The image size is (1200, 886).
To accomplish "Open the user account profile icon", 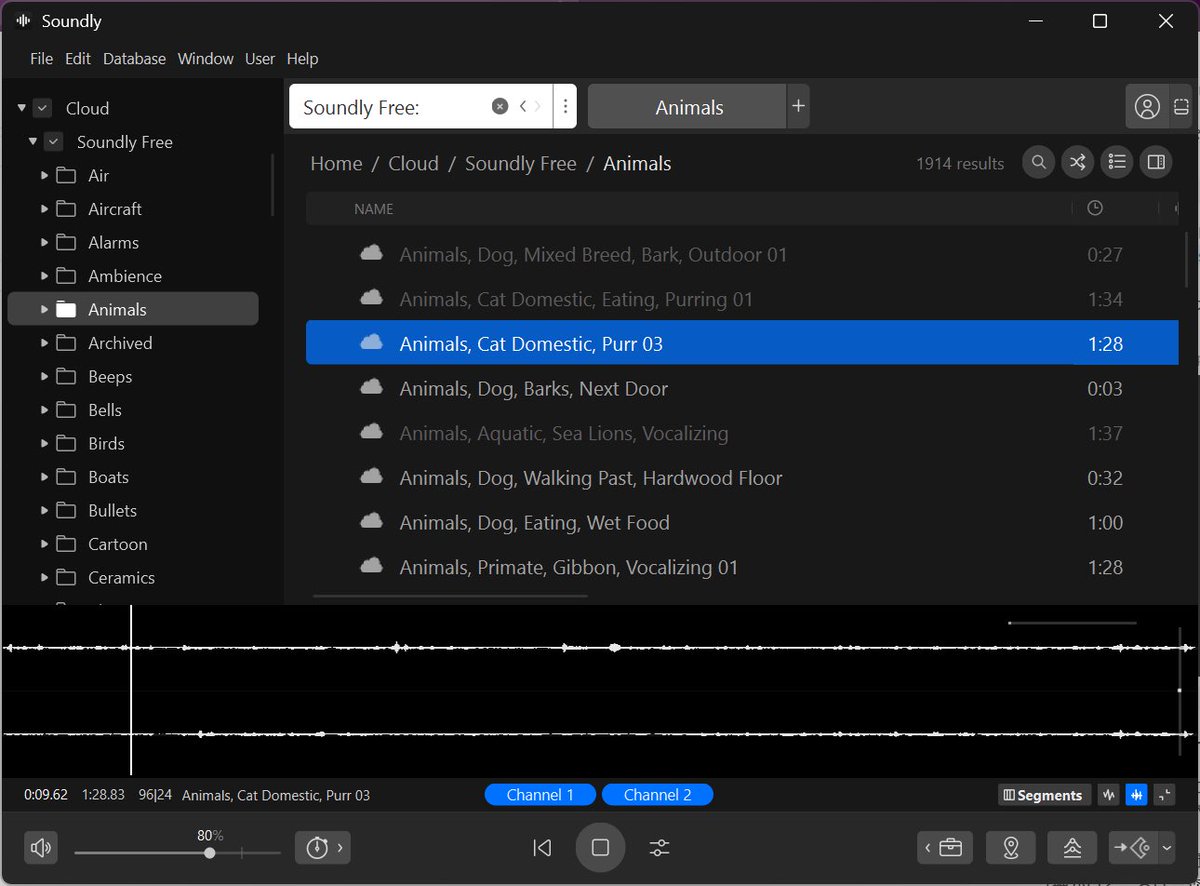I will 1147,107.
